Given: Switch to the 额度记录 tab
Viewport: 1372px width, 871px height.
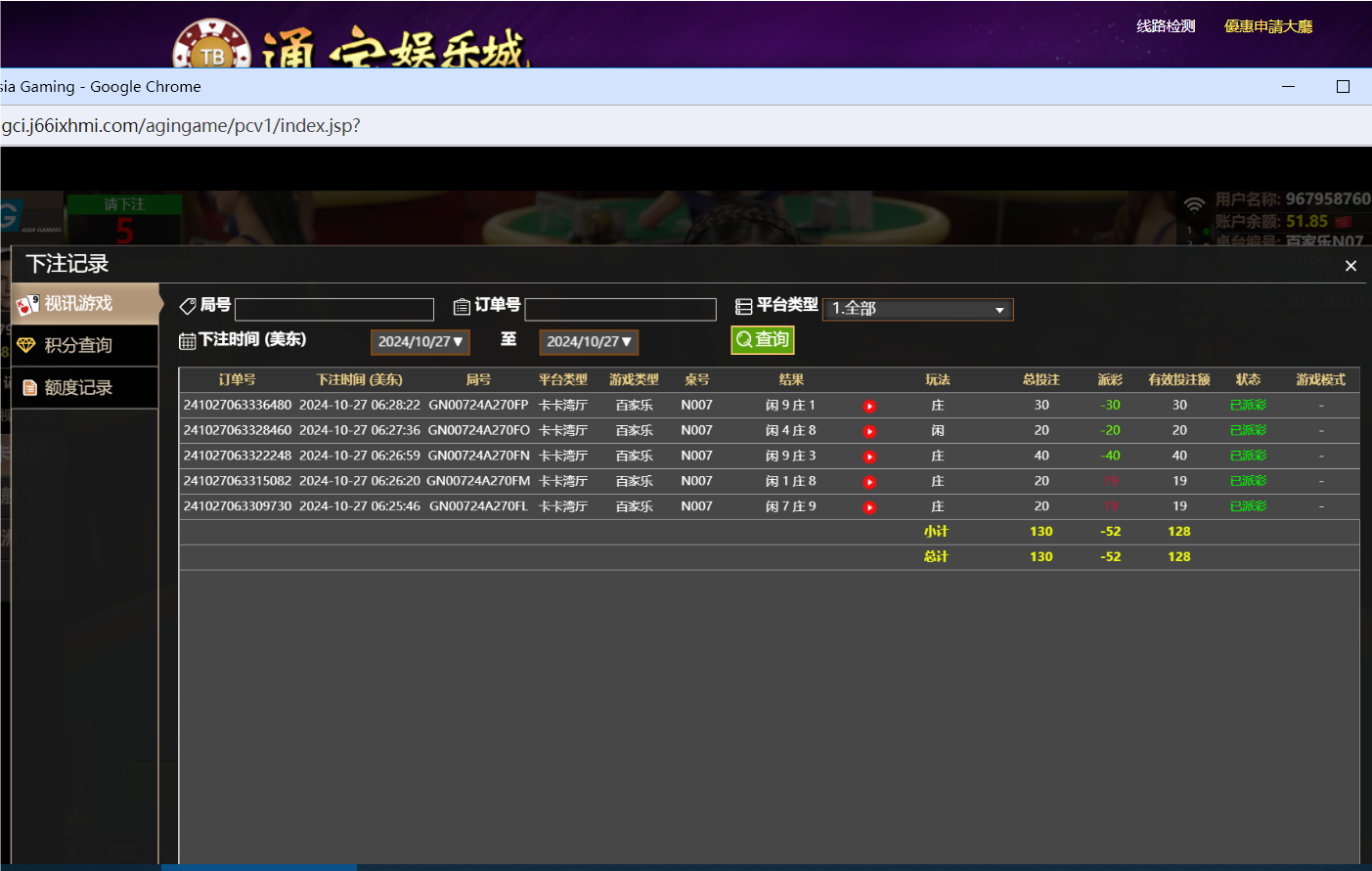Looking at the screenshot, I should point(78,387).
